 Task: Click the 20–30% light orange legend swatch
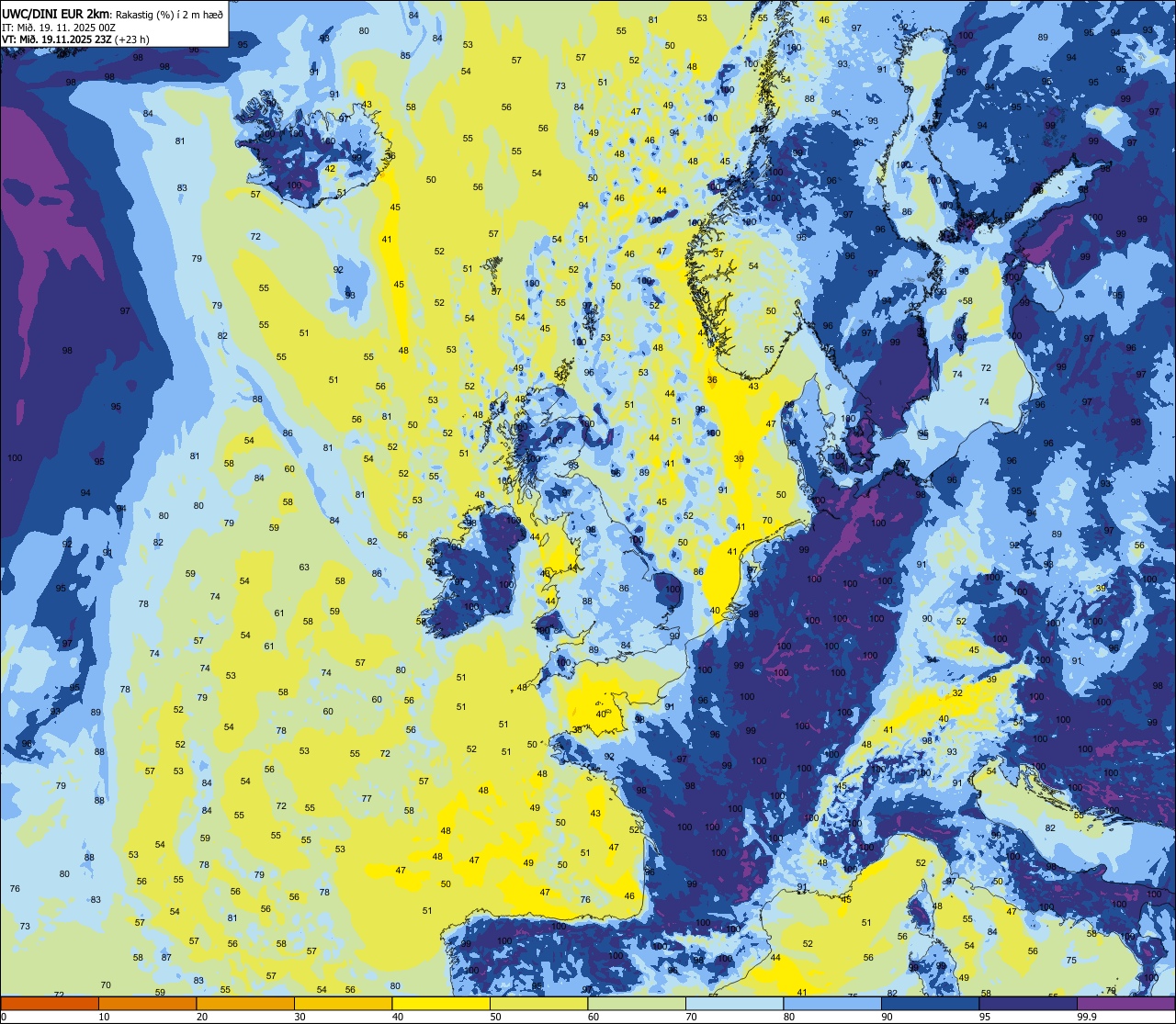coord(245,1003)
